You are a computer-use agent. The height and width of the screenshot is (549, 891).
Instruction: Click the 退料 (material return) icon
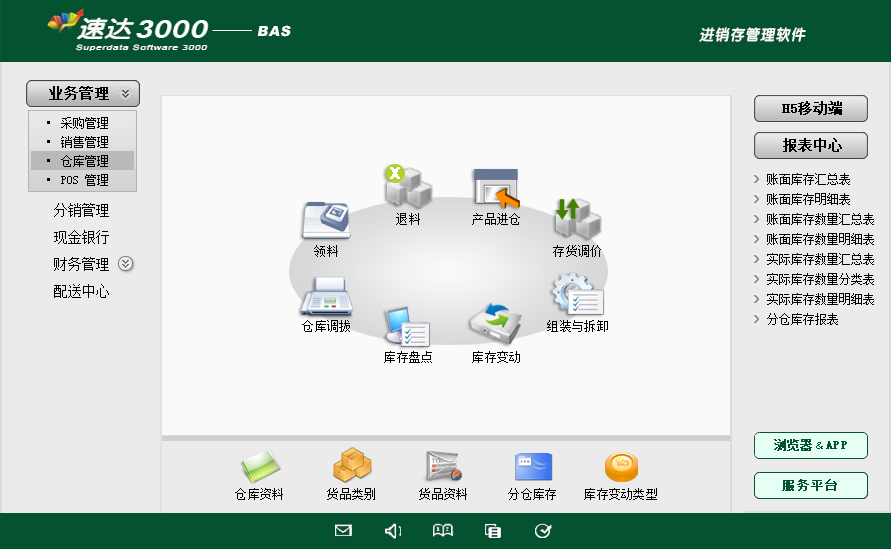[x=407, y=188]
